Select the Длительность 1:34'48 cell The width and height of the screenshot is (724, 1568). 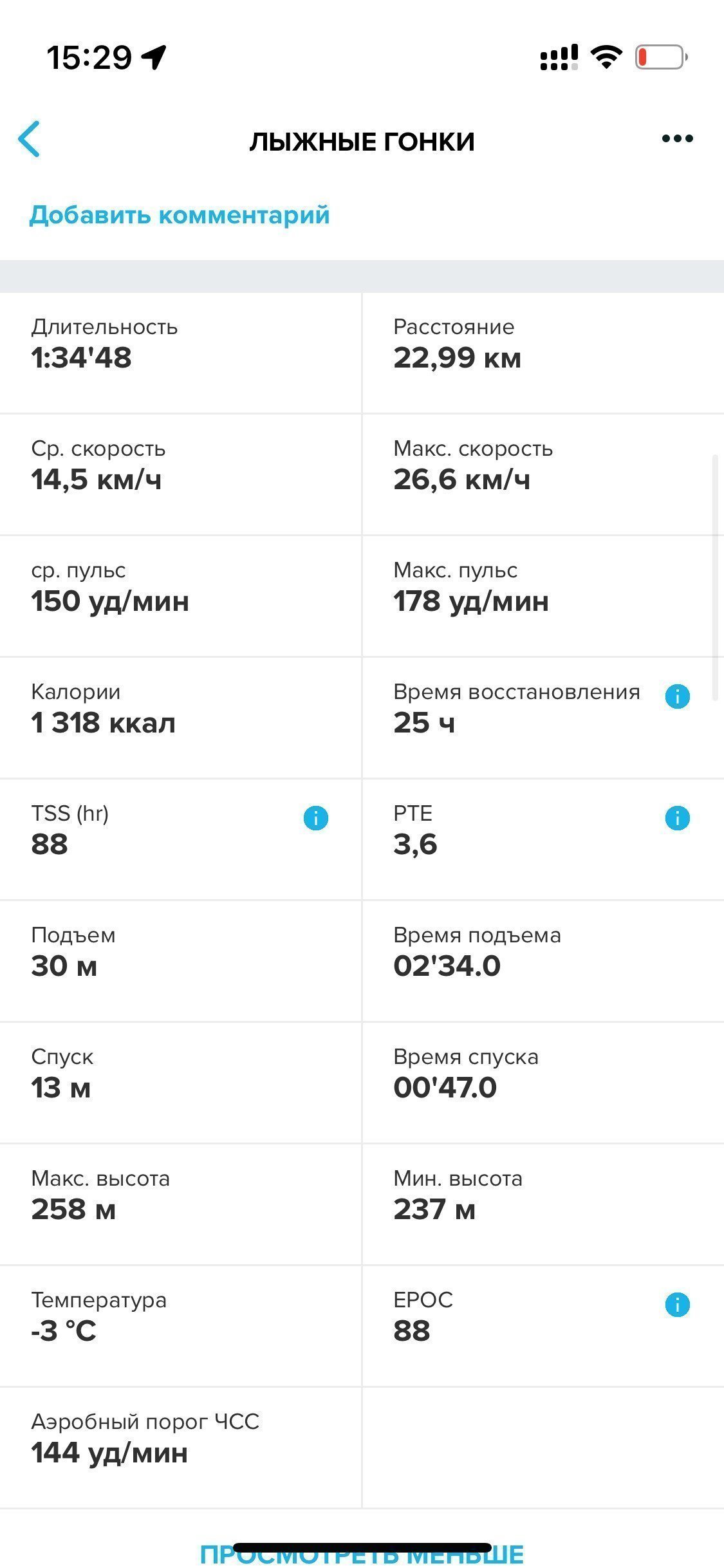click(x=180, y=353)
